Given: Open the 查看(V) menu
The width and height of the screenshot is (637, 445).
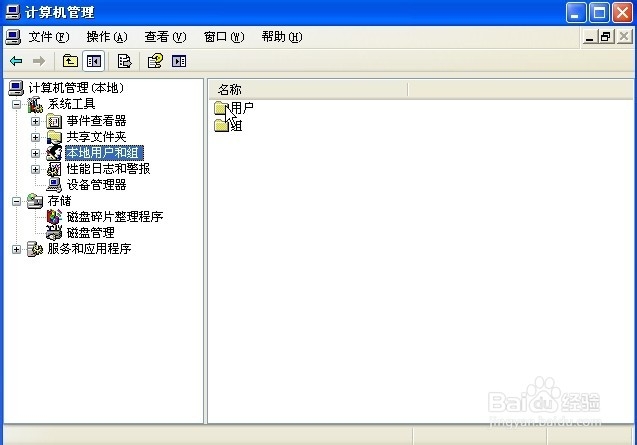Looking at the screenshot, I should click(x=165, y=37).
